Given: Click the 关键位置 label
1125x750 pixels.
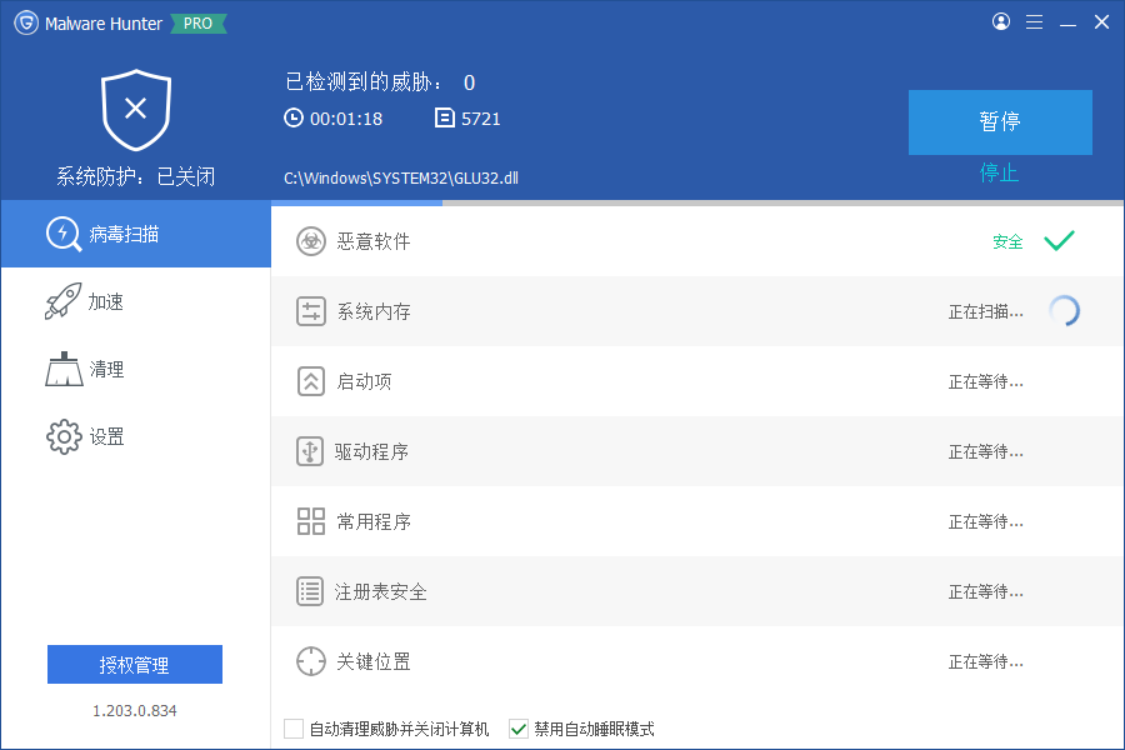Looking at the screenshot, I should pyautogui.click(x=373, y=661).
